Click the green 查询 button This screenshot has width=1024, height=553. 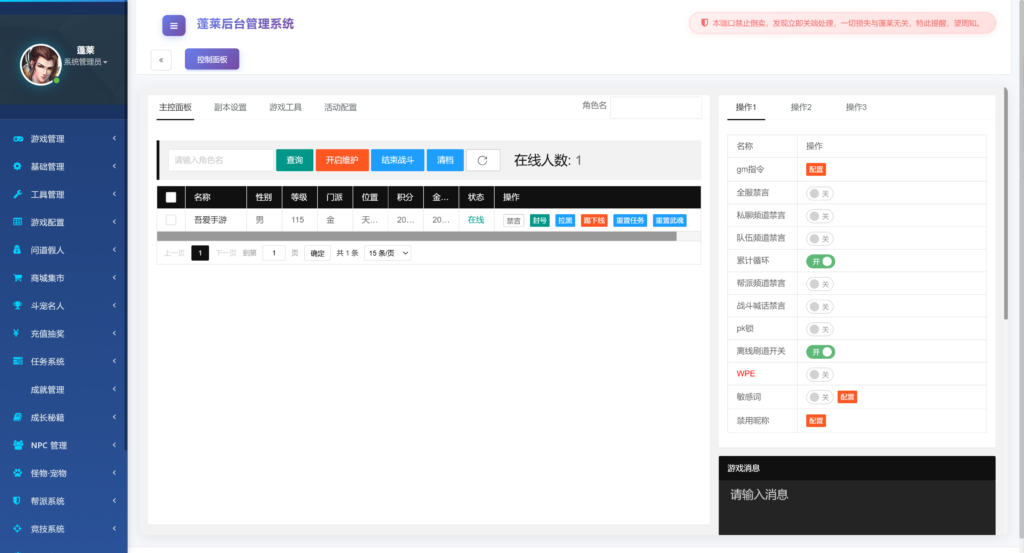click(x=295, y=161)
